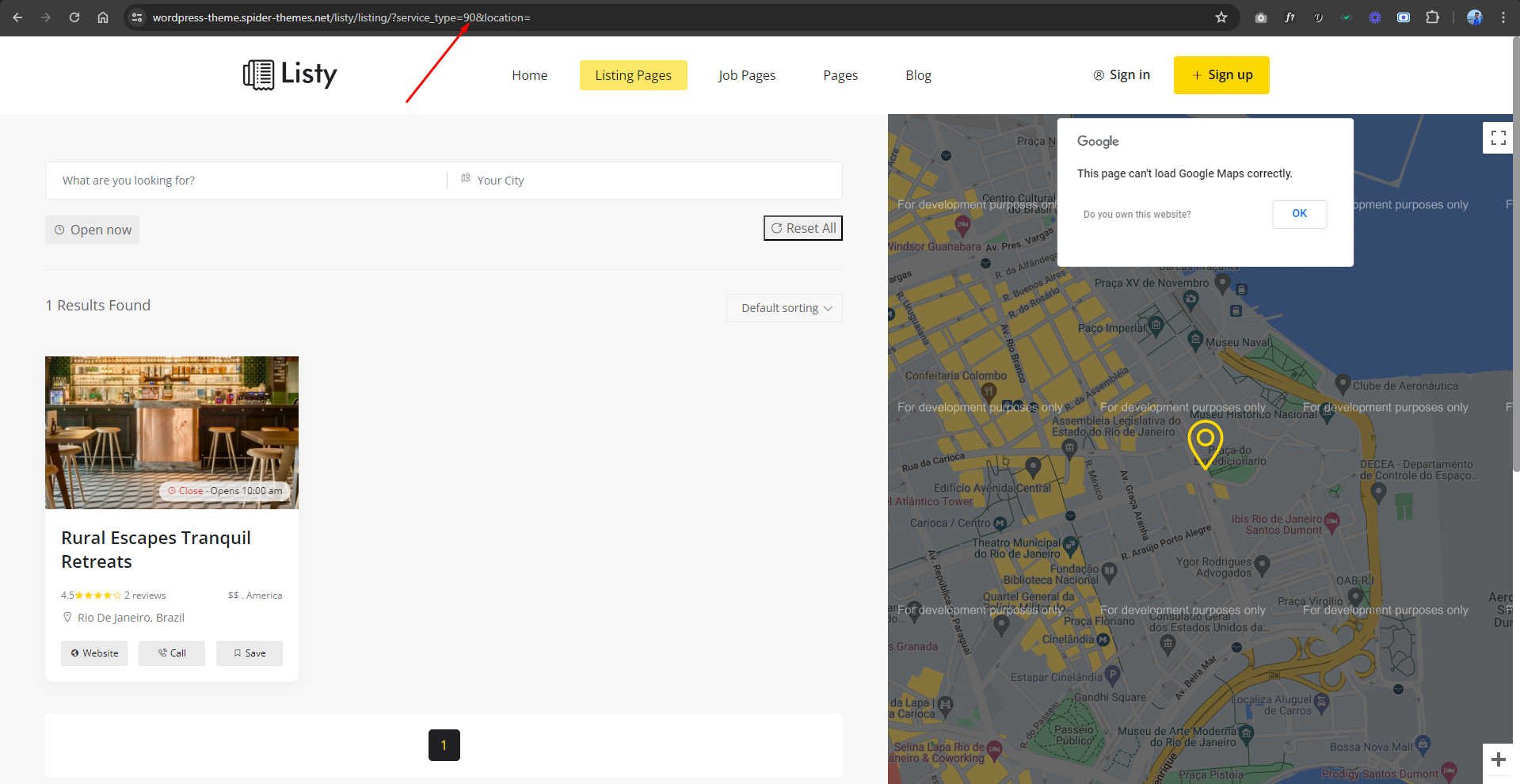The height and width of the screenshot is (784, 1520).
Task: Open the browser extensions puzzle icon
Action: [1432, 17]
